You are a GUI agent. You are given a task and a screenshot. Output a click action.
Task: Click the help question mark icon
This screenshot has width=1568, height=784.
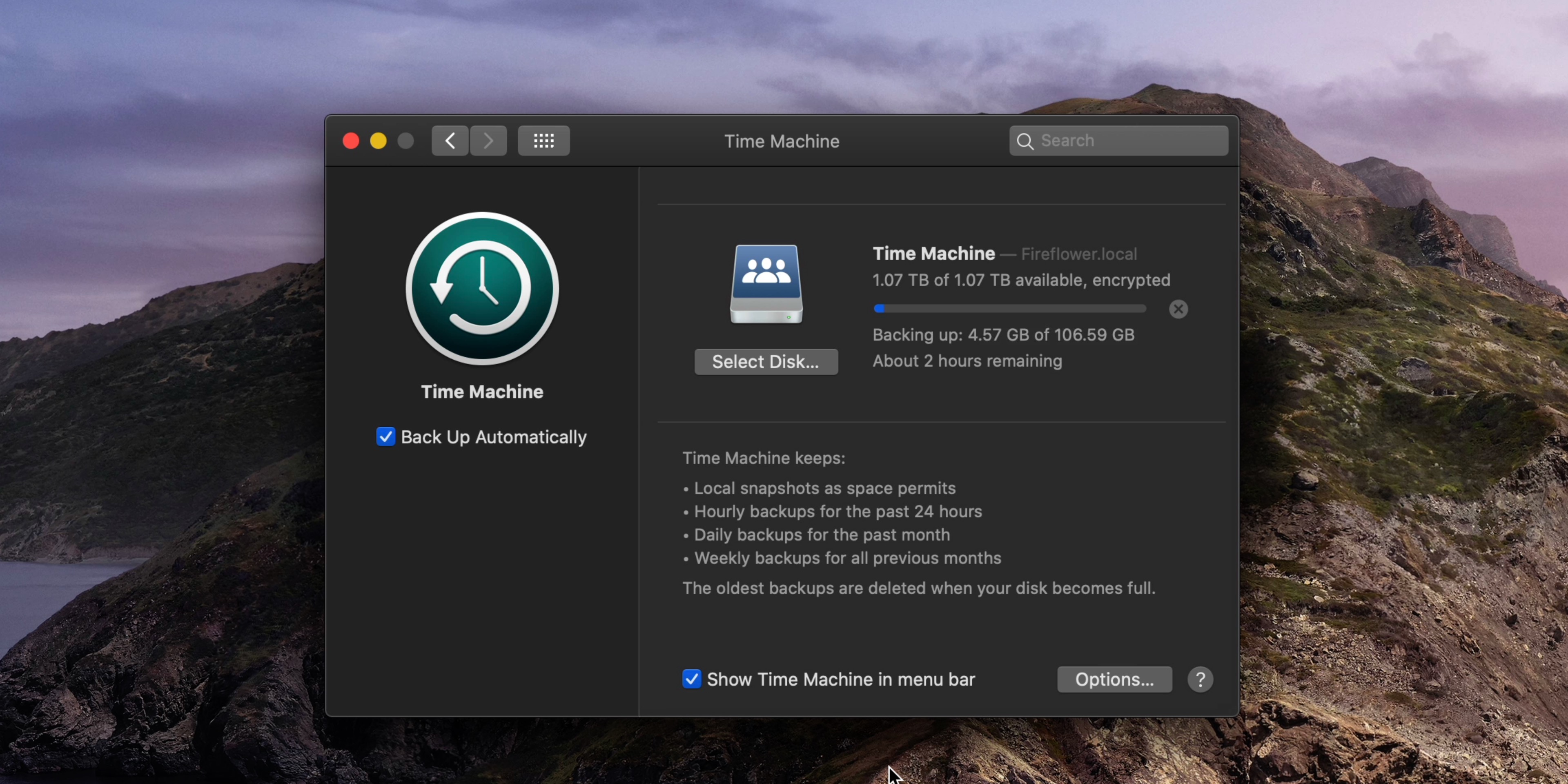tap(1199, 680)
